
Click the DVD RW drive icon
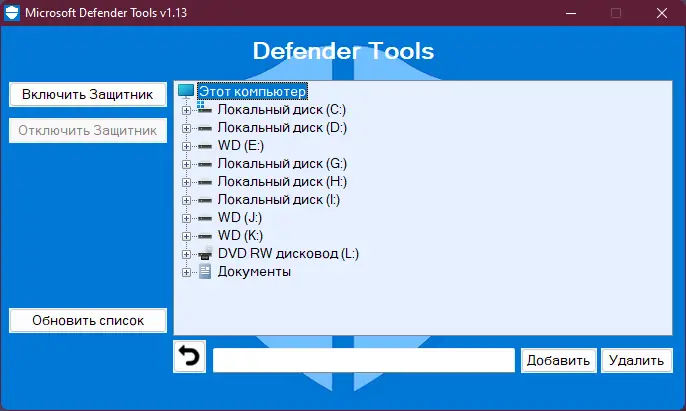[205, 253]
